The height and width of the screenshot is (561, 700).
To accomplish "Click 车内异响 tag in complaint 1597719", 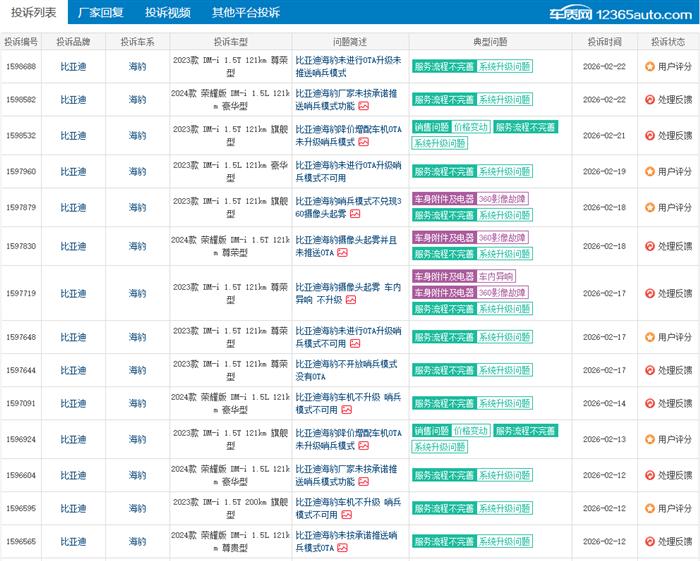I will tap(496, 276).
